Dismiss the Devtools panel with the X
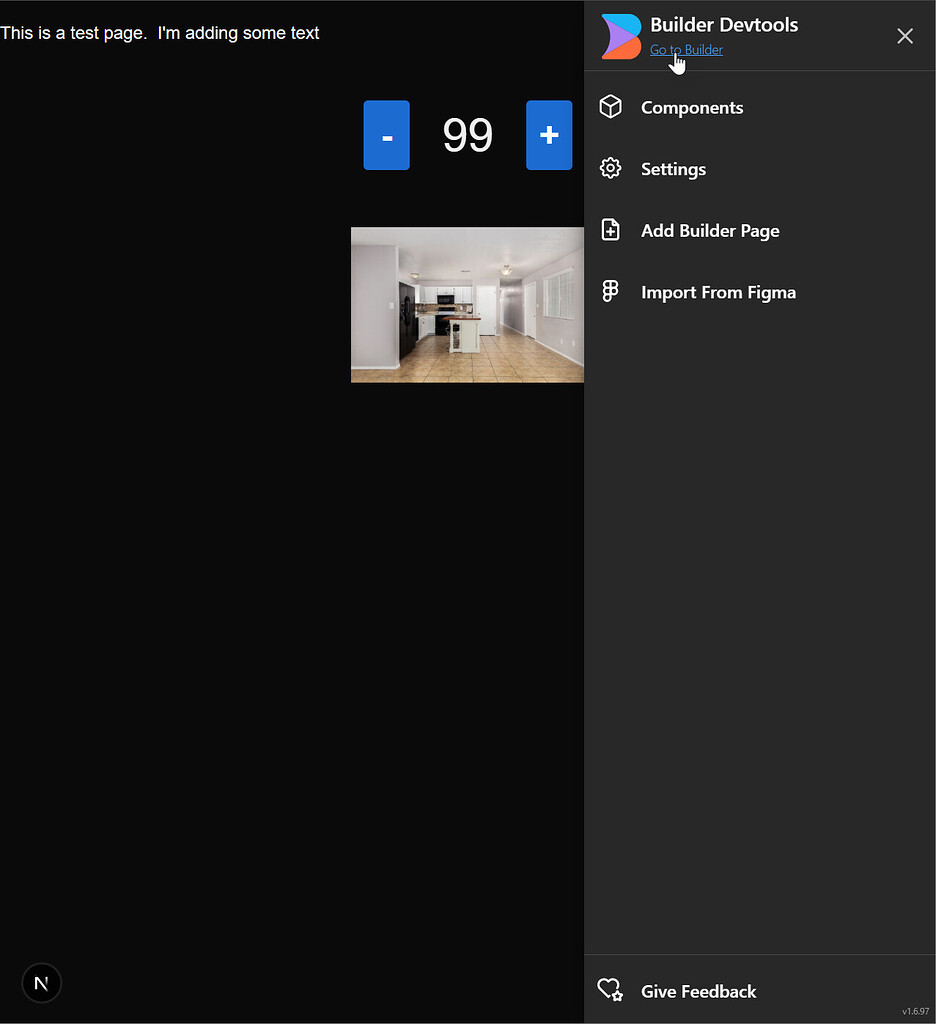Viewport: 936px width, 1024px height. click(x=905, y=36)
